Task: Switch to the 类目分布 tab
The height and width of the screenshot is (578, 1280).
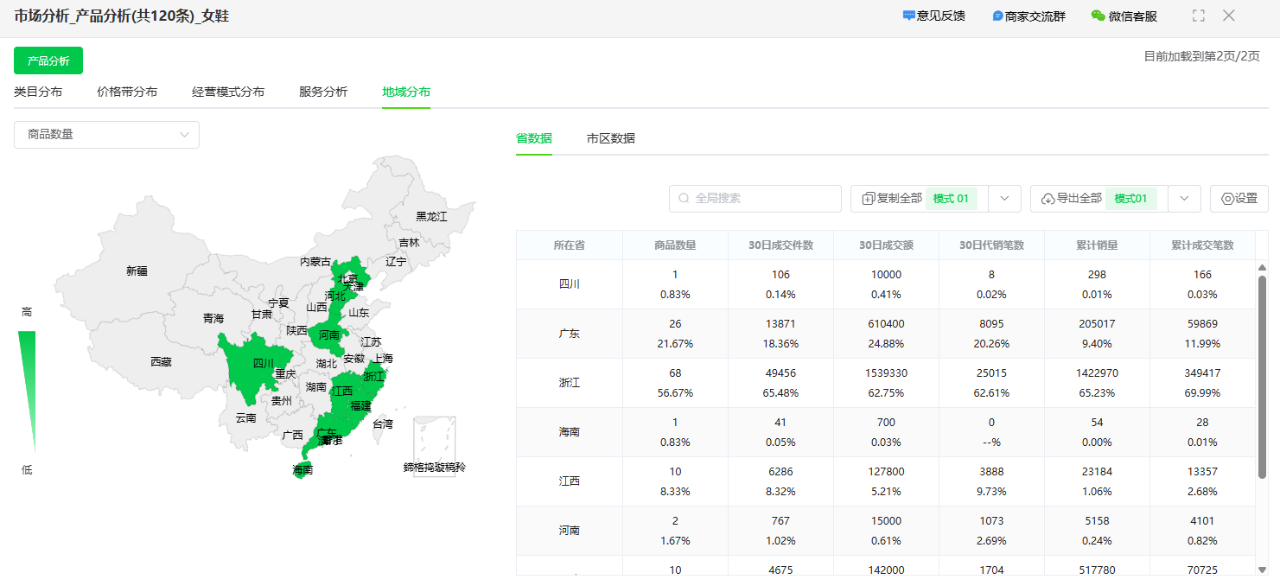Action: coord(38,92)
